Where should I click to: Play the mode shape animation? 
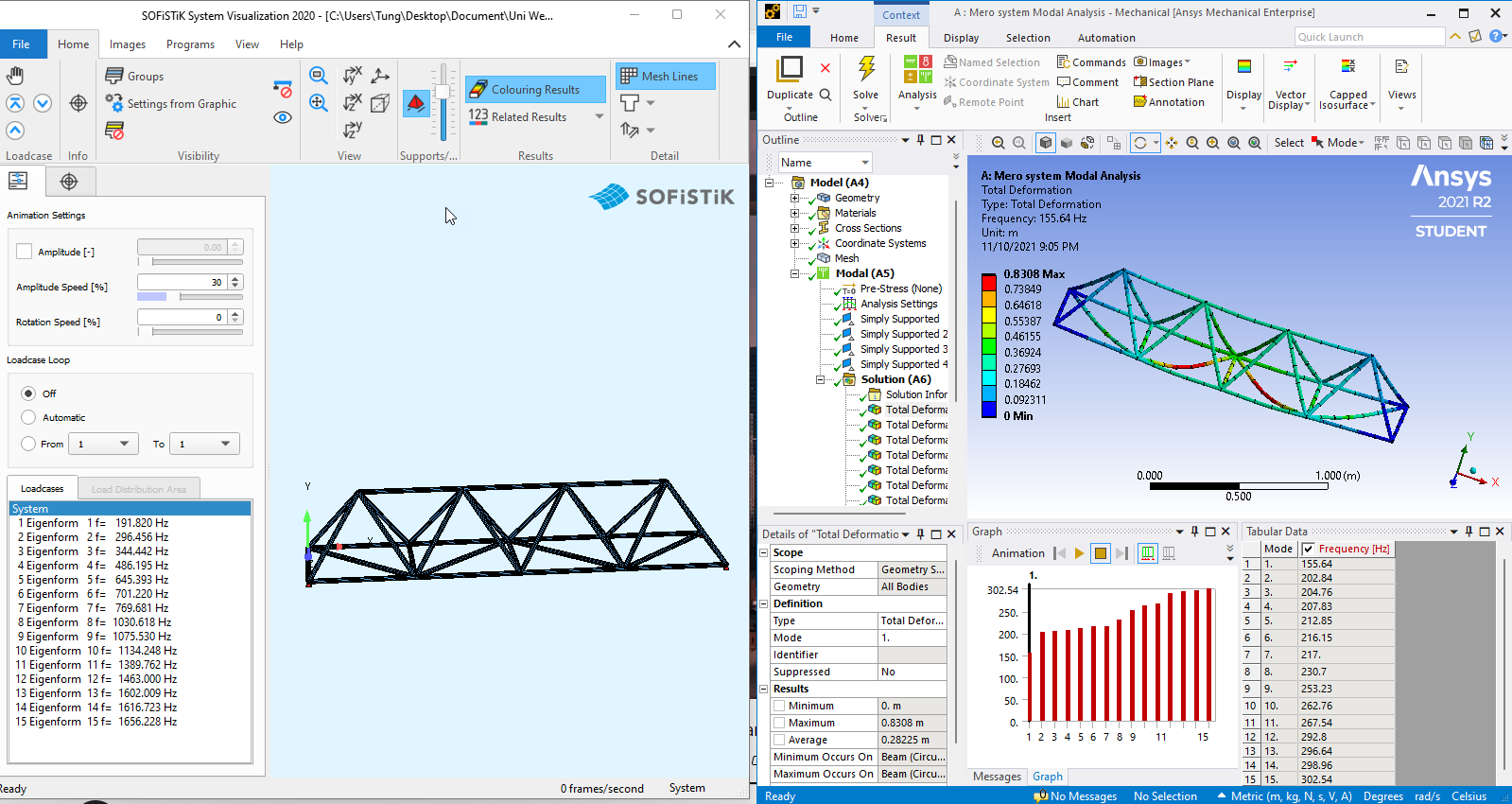point(1079,553)
